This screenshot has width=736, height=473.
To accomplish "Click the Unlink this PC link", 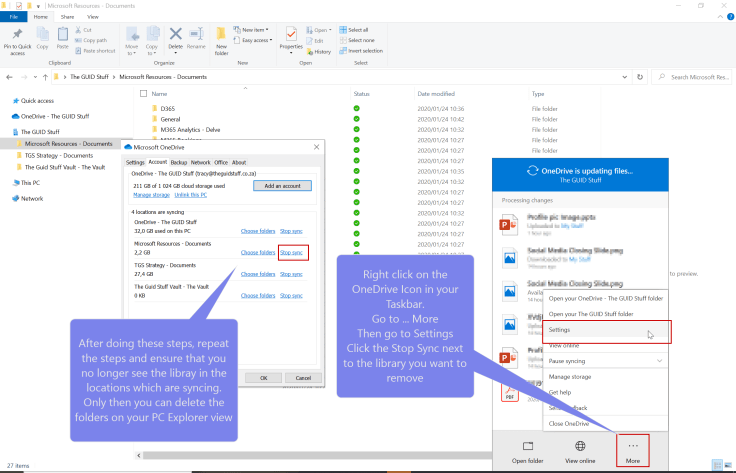I will point(191,195).
